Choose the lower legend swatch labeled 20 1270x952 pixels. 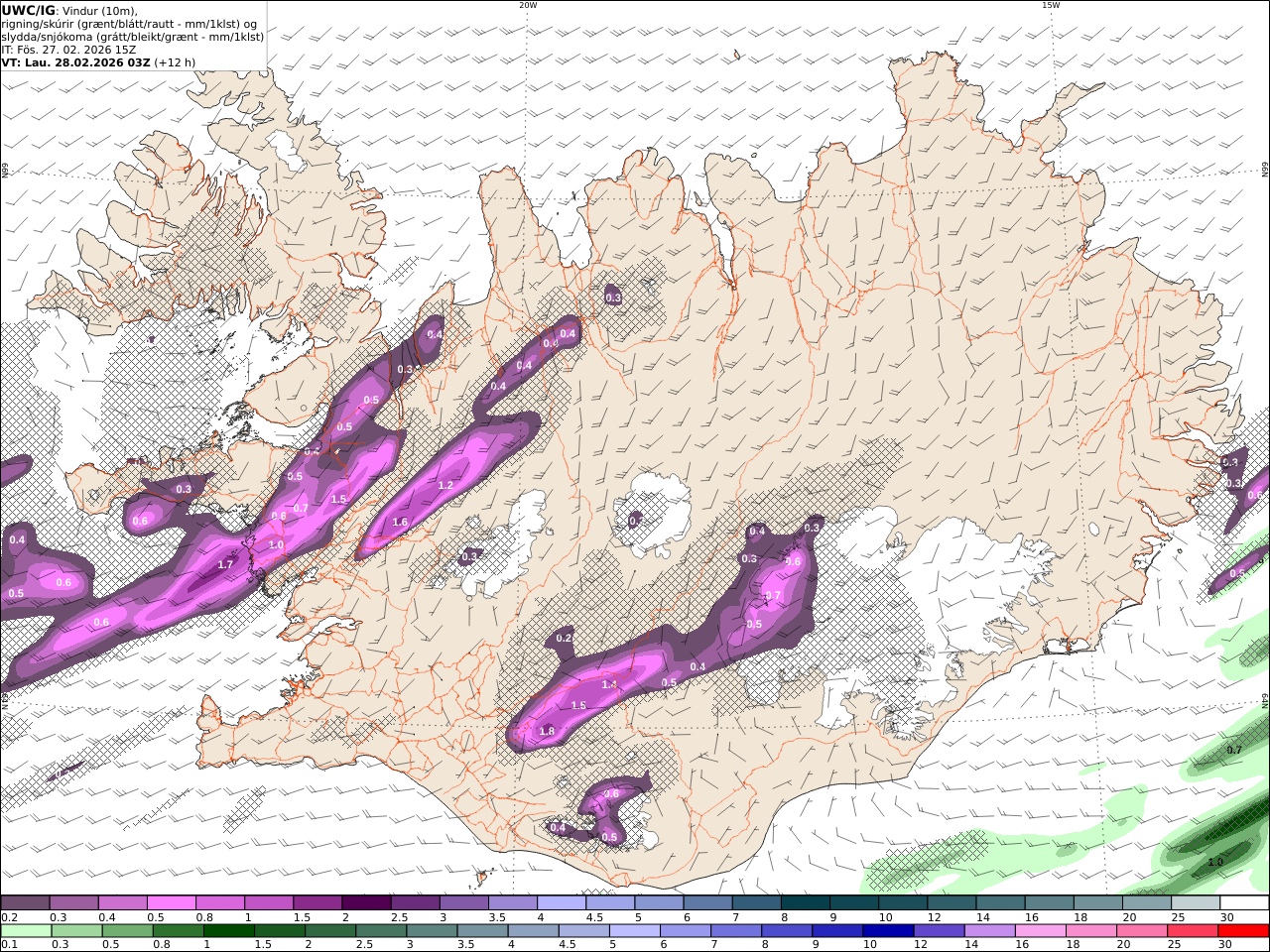pos(1142,930)
